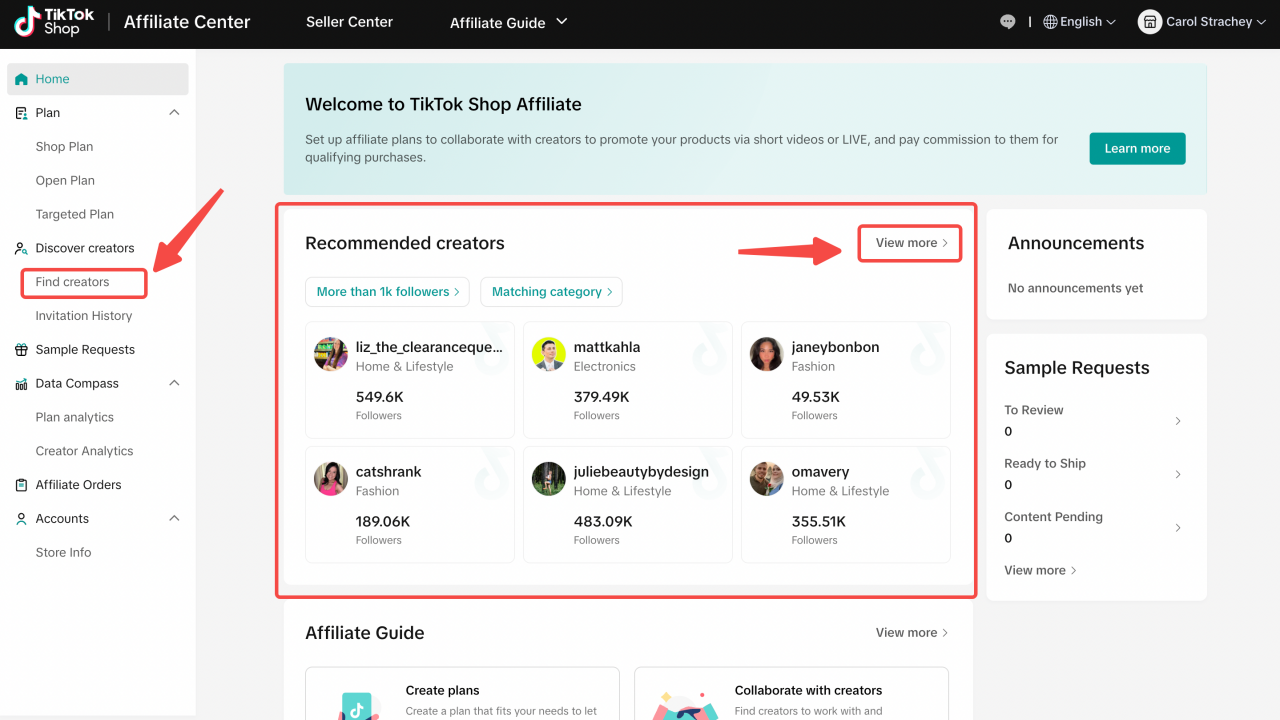This screenshot has width=1280, height=720.
Task: Open Targeted Plan in sidebar
Action: coord(75,215)
